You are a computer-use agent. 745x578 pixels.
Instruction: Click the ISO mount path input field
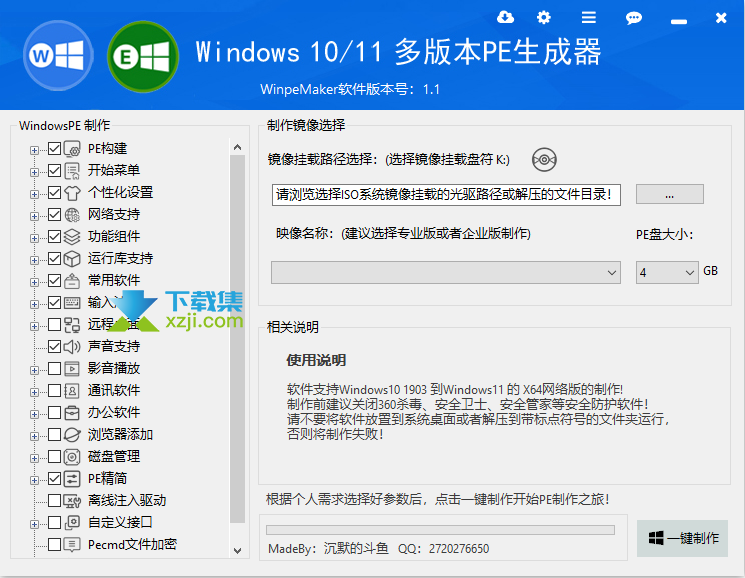click(x=446, y=195)
